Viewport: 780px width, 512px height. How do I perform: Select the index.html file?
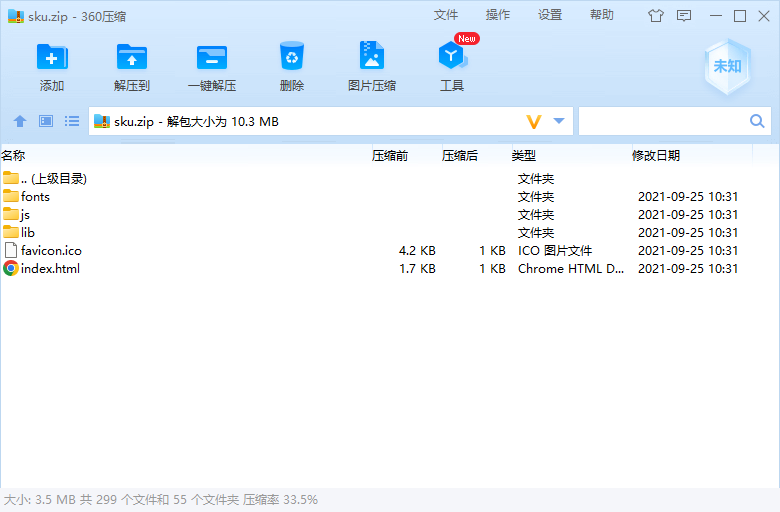coord(50,268)
